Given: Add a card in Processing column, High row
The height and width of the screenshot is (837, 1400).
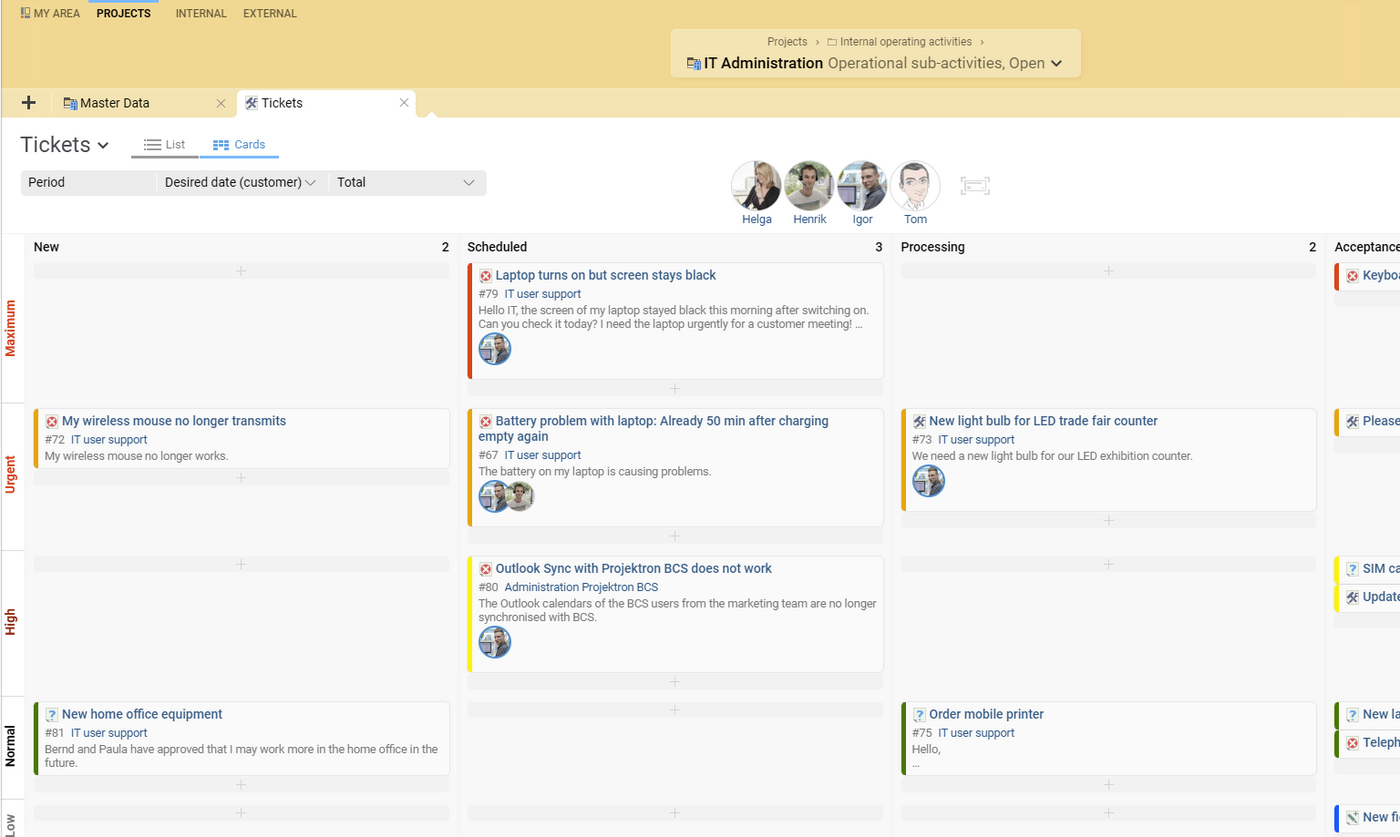Looking at the screenshot, I should (1108, 565).
